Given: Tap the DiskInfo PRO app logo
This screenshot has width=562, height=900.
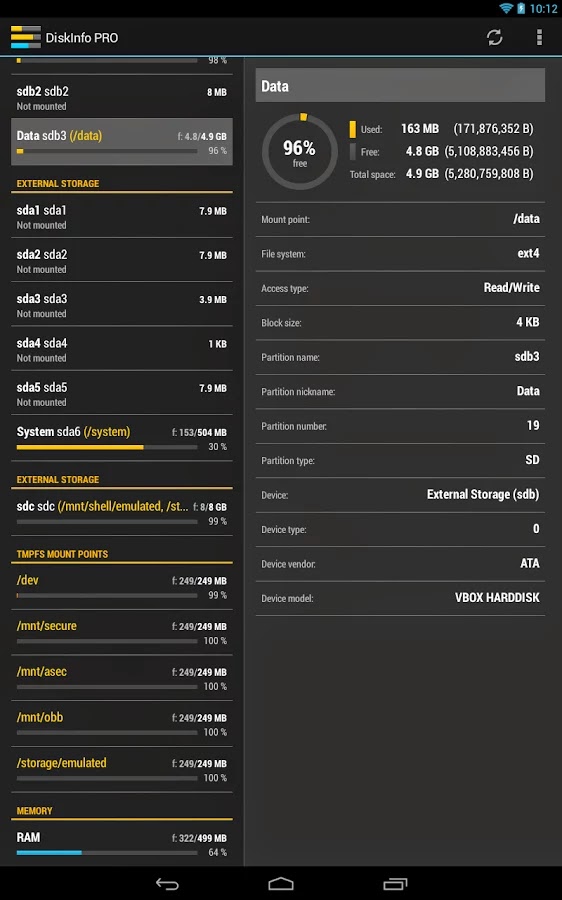Looking at the screenshot, I should coord(25,37).
